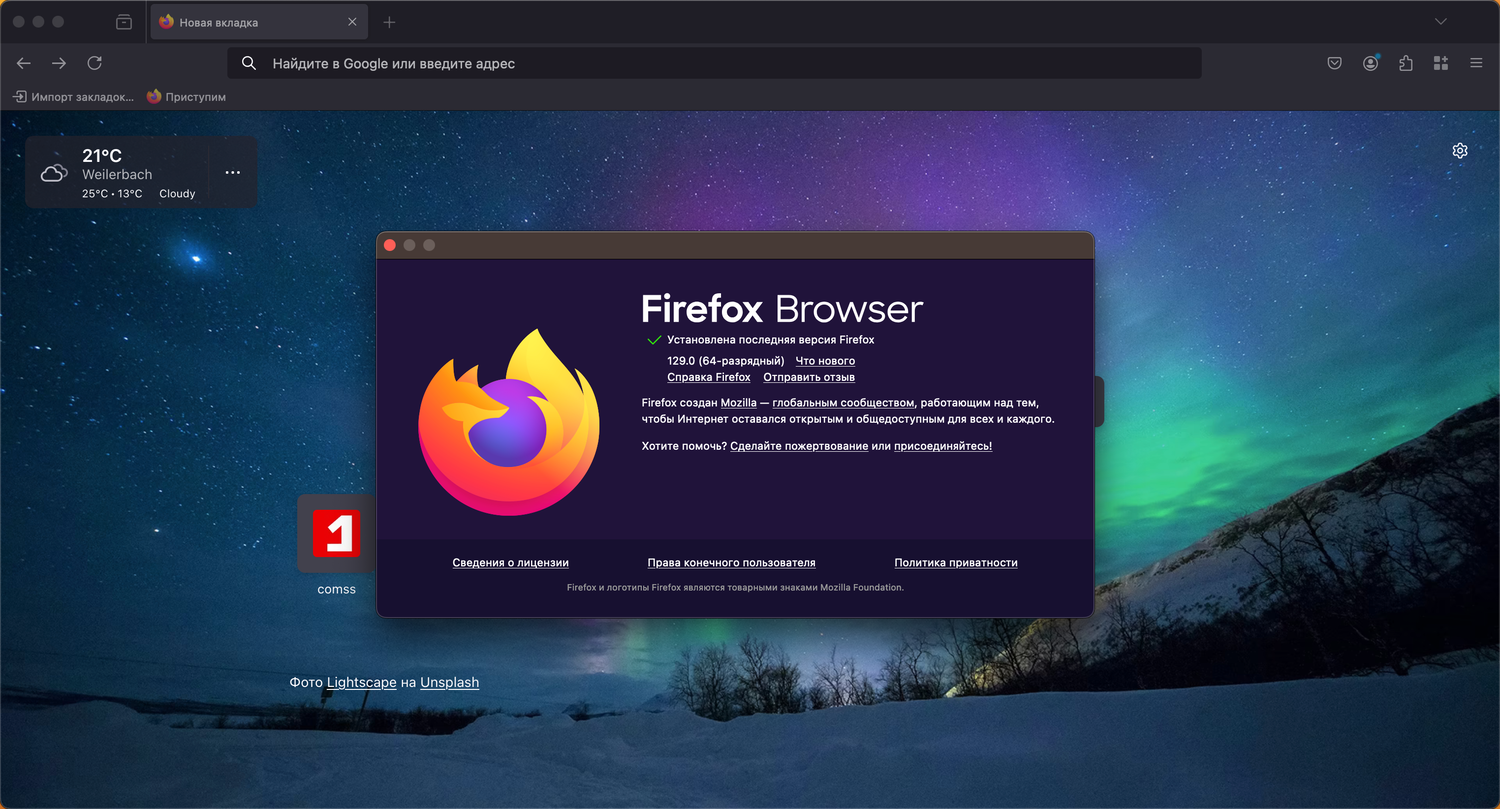The height and width of the screenshot is (809, 1500).
Task: Click the Отправить отзыв link
Action: click(x=809, y=377)
